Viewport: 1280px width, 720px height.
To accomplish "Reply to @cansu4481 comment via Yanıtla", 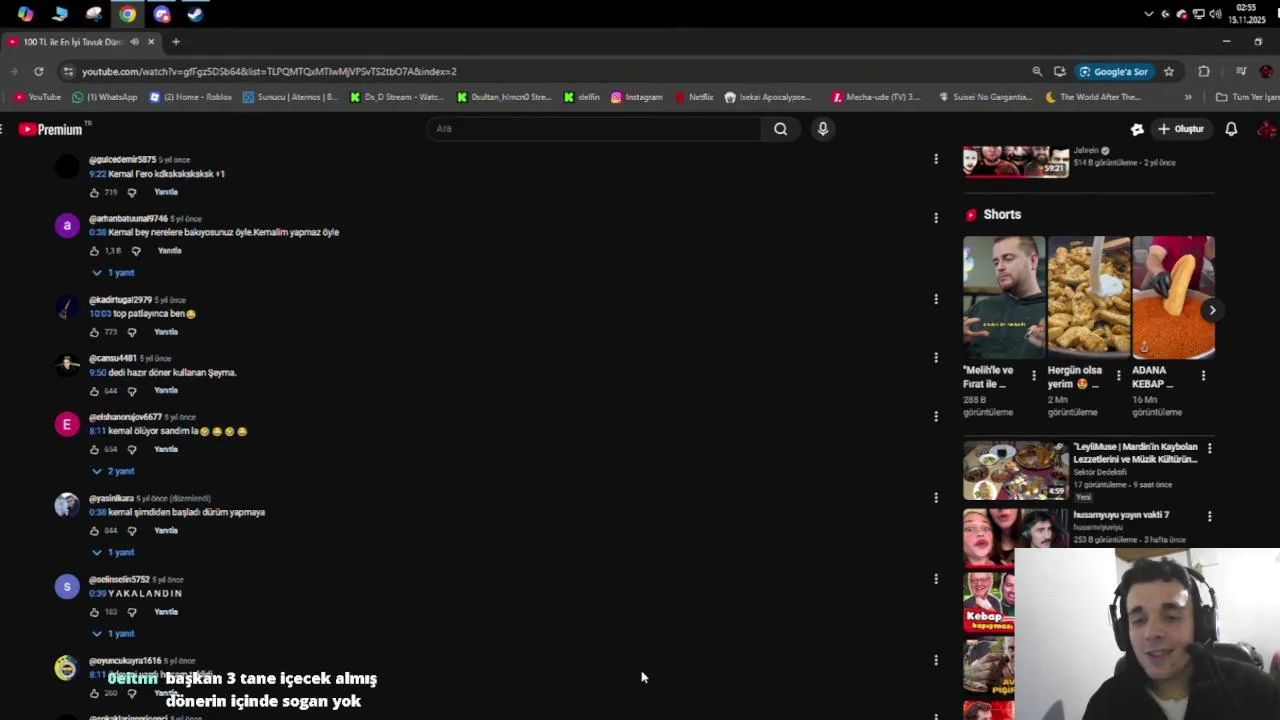I will pyautogui.click(x=166, y=391).
